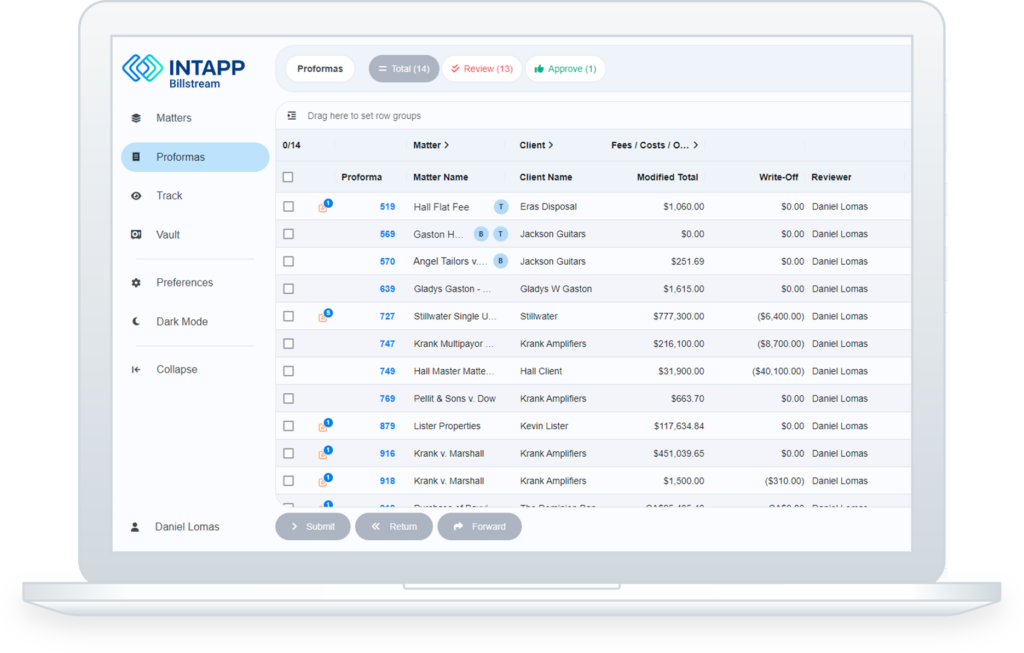Click the Intapp Billstream logo

tap(183, 70)
